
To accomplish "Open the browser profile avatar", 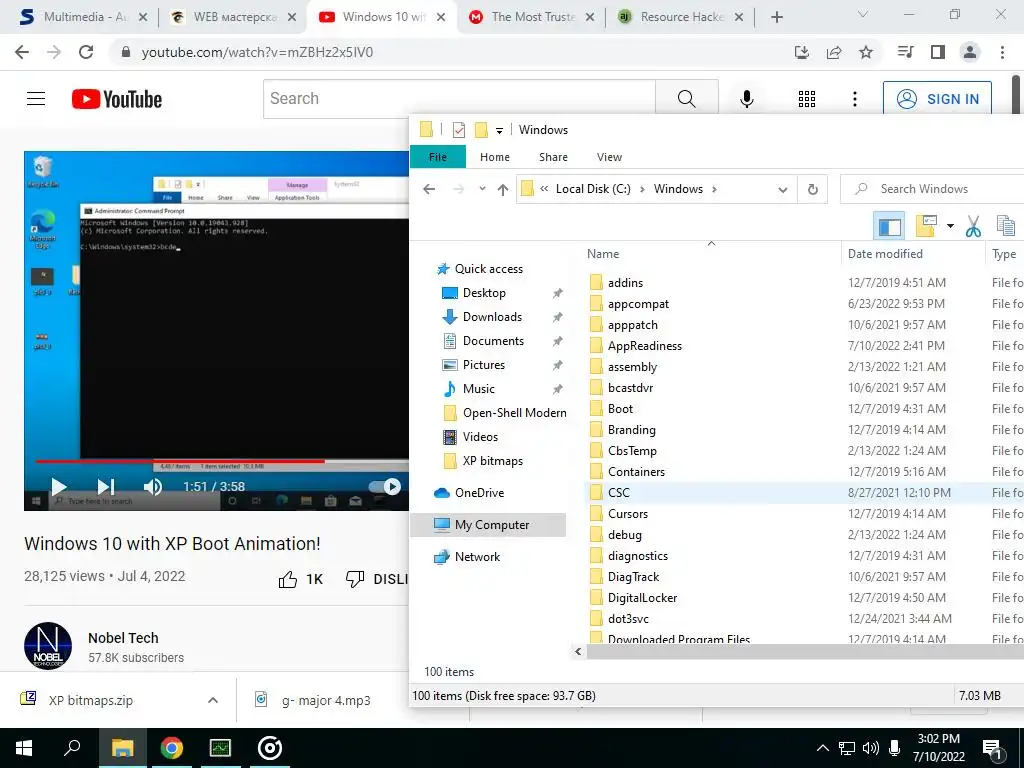I will tap(970, 52).
